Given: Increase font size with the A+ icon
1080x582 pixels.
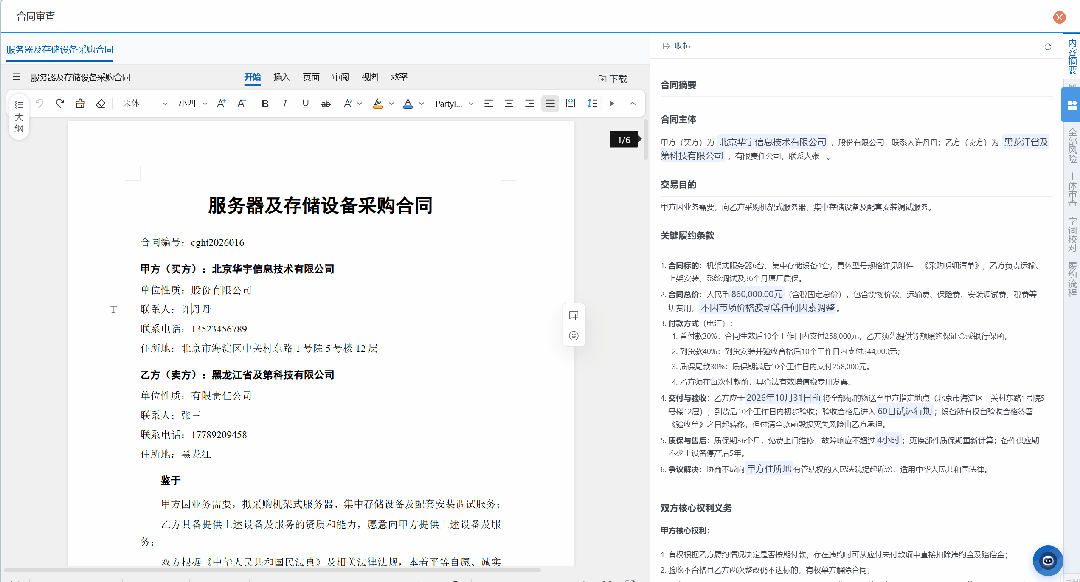Looking at the screenshot, I should click(221, 103).
